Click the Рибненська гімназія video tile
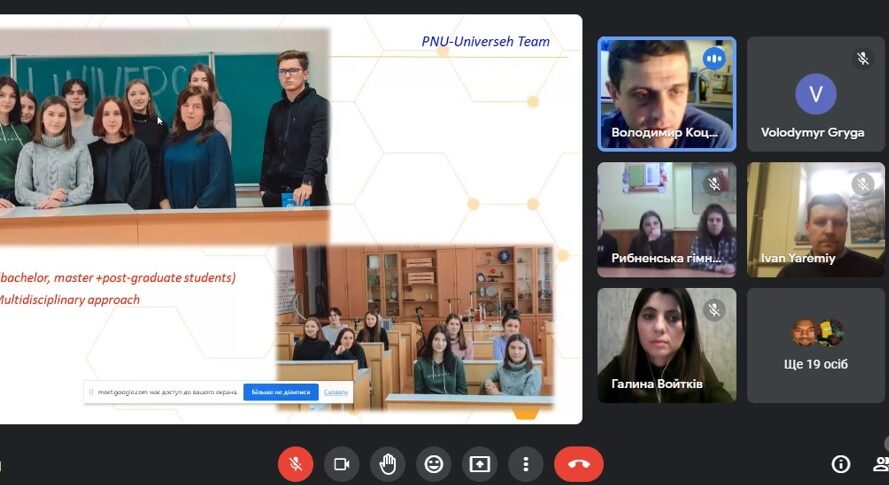 point(666,219)
